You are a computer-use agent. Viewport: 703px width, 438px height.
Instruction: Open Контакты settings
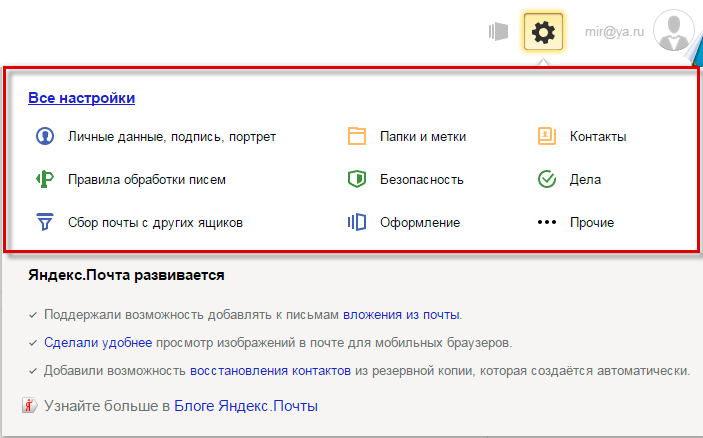(x=598, y=136)
